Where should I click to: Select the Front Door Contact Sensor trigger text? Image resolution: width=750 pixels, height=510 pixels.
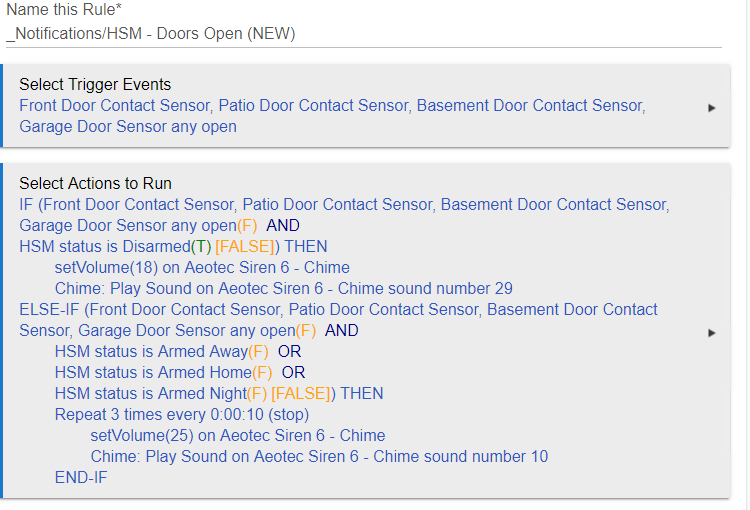[x=115, y=105]
